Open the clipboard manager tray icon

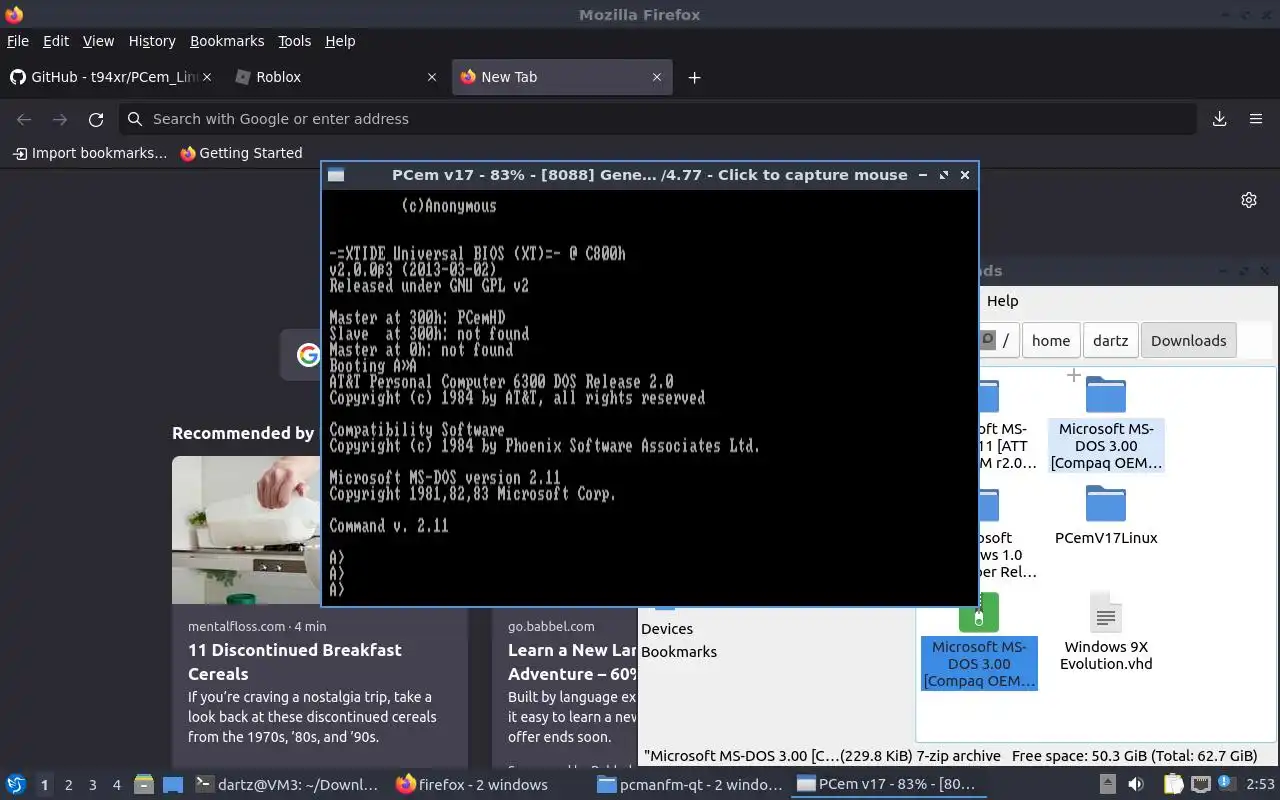[x=1173, y=785]
